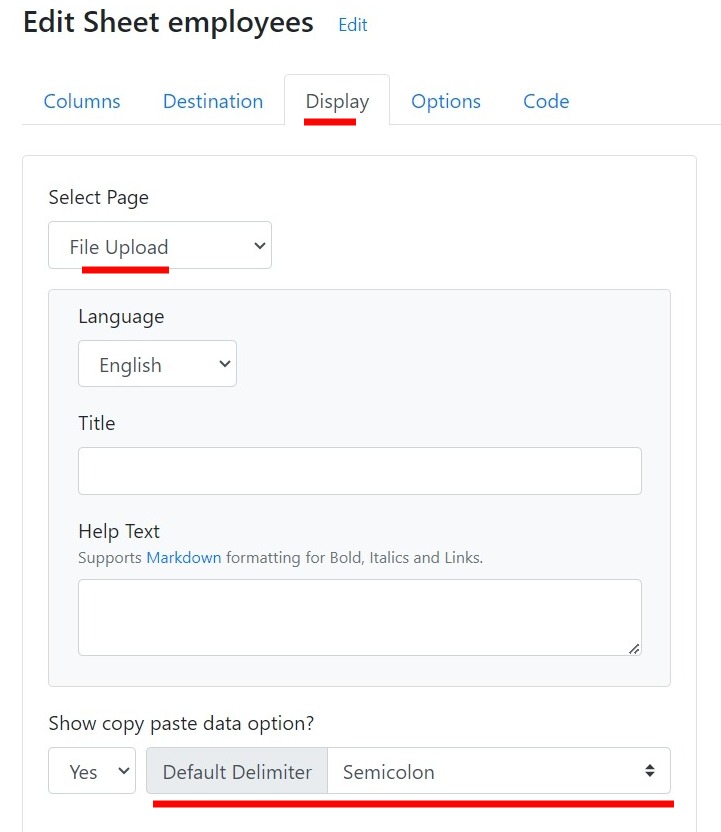Click the Edit Sheet employees heading
Viewport: 721px width, 832px height.
[168, 23]
